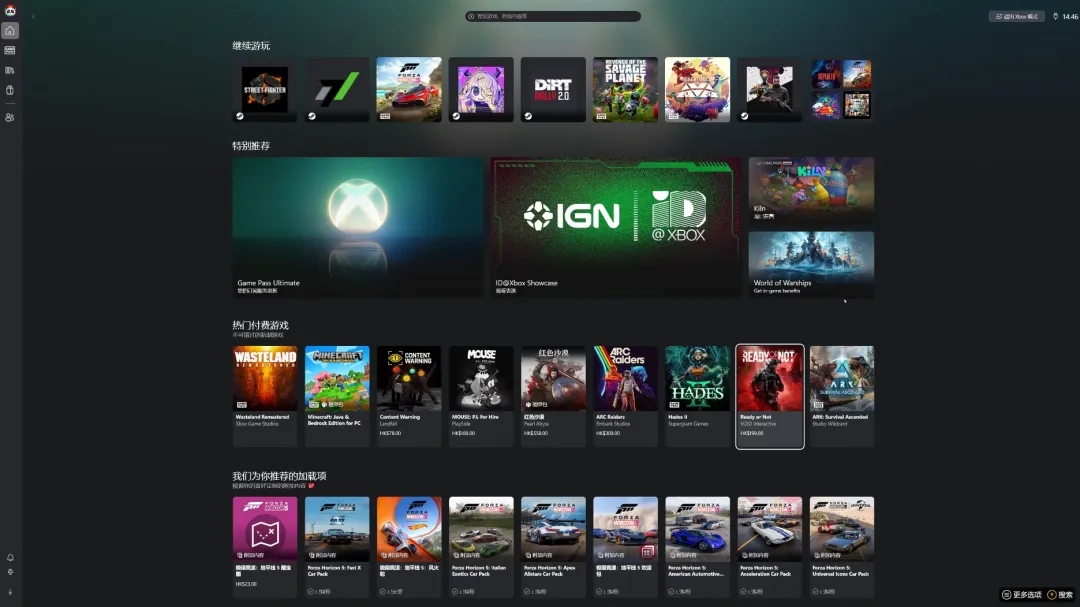The image size is (1080, 607).
Task: Open the green slash logo game tile
Action: point(337,90)
